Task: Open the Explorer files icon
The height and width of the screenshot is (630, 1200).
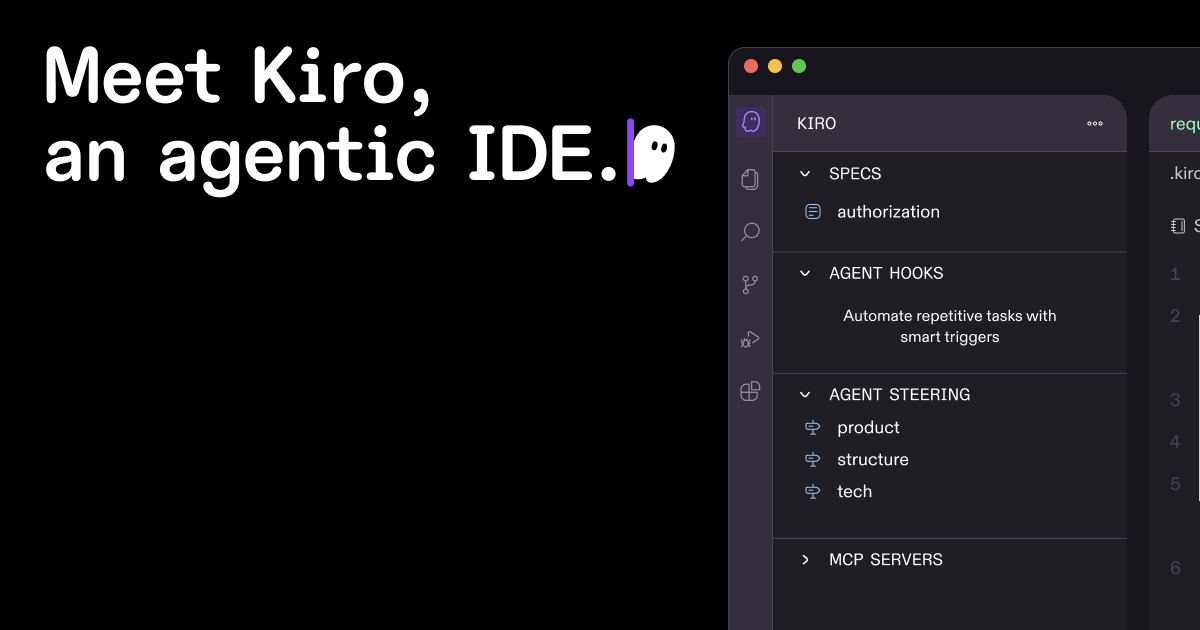Action: coord(750,179)
